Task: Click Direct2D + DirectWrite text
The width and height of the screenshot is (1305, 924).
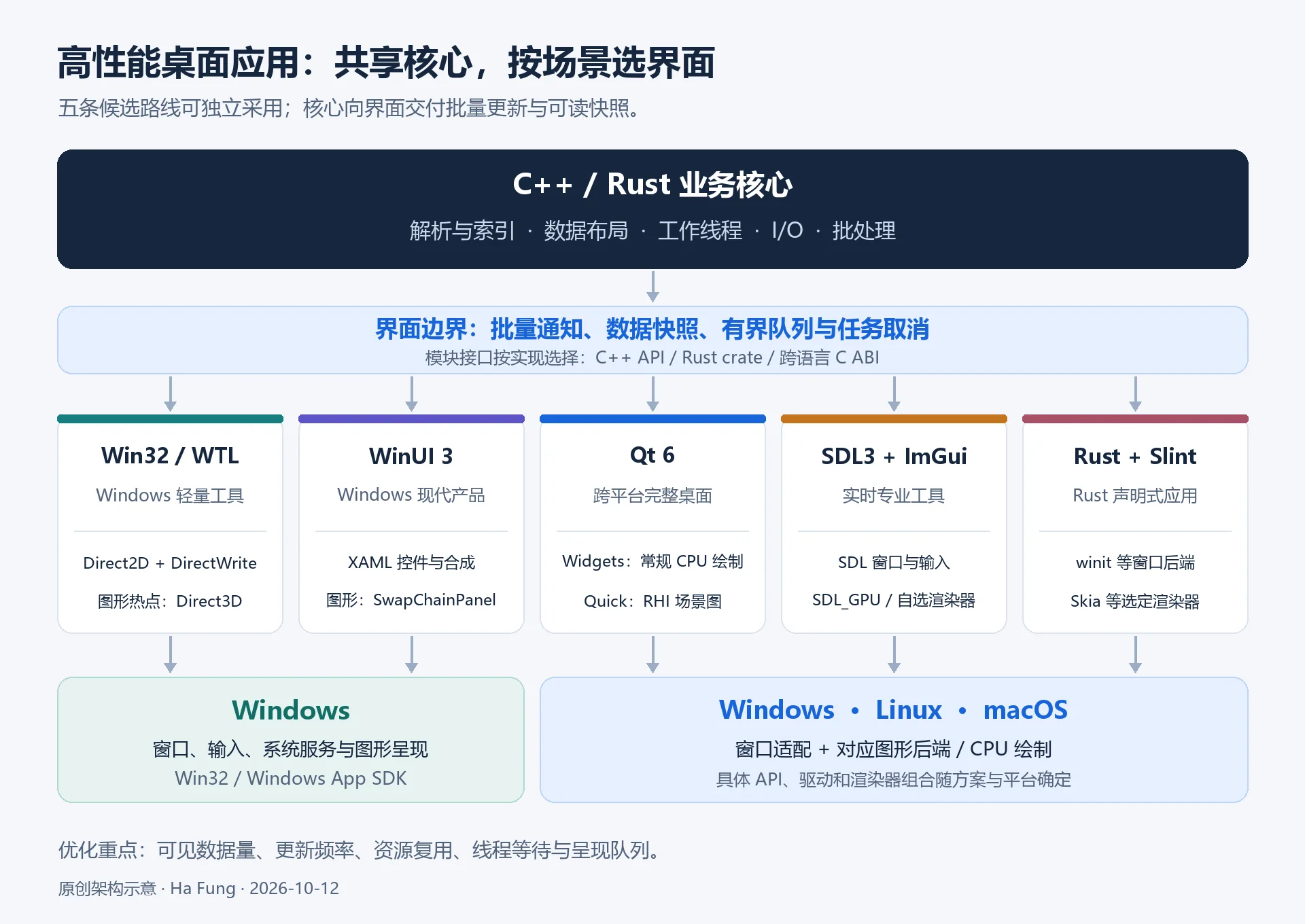Action: [170, 563]
